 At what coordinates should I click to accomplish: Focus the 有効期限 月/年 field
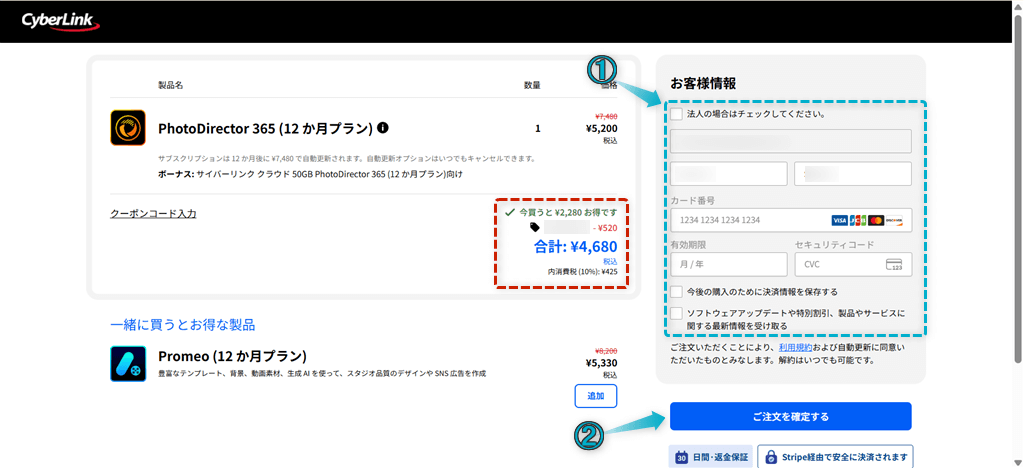729,264
